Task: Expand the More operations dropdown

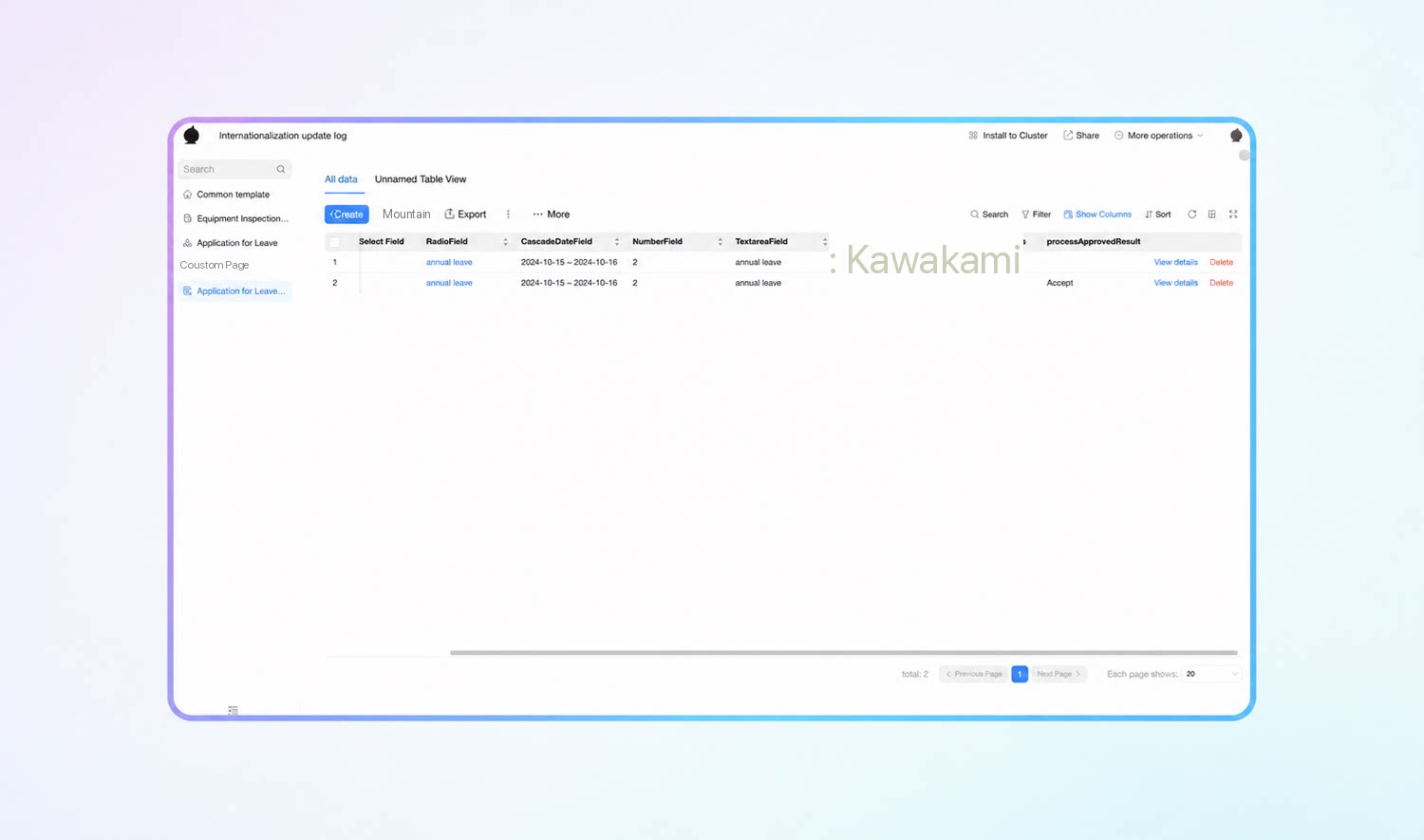Action: click(x=1159, y=136)
